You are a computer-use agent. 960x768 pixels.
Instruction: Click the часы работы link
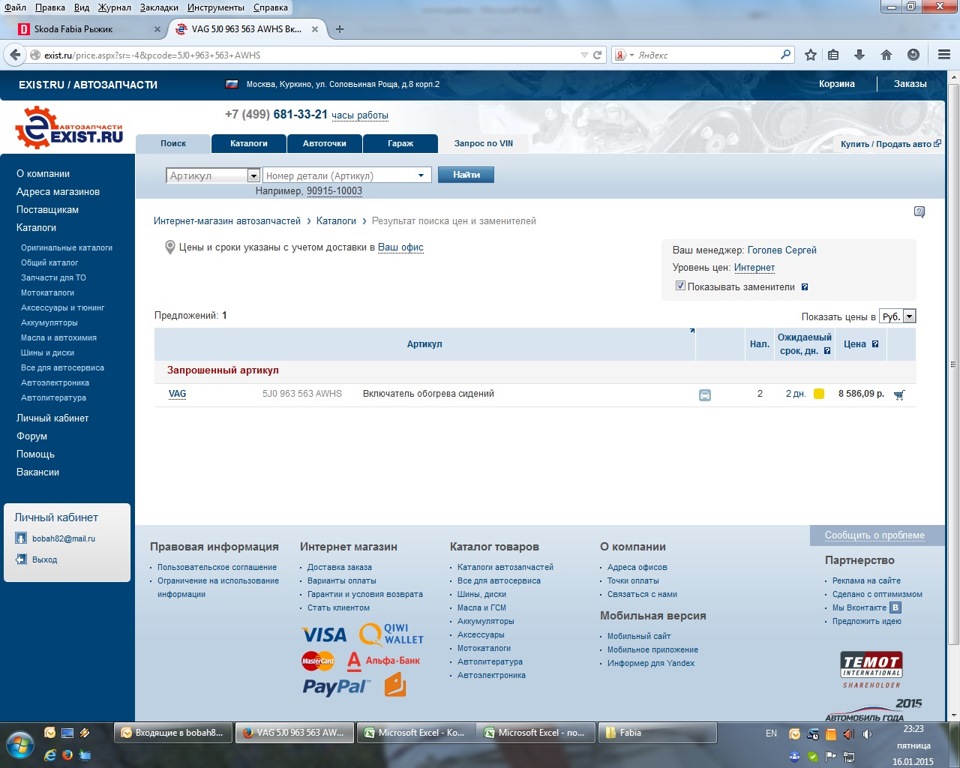pos(360,115)
